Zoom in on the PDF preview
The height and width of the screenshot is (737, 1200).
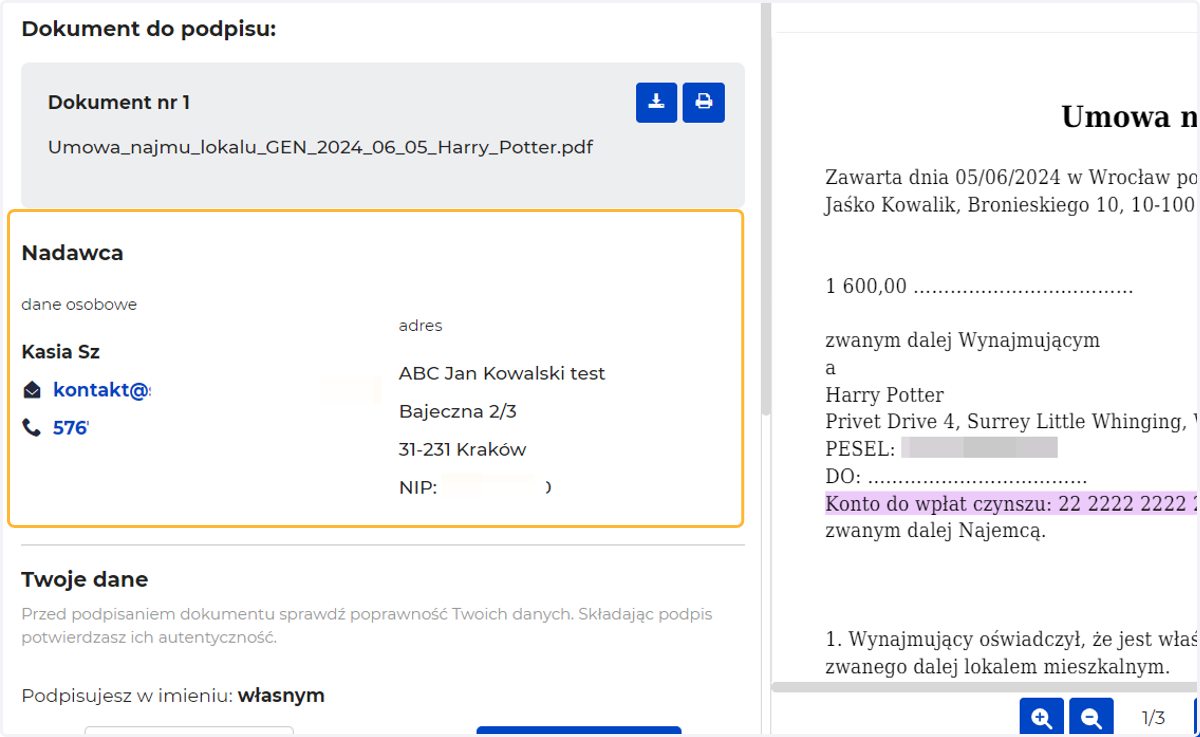(x=1041, y=718)
